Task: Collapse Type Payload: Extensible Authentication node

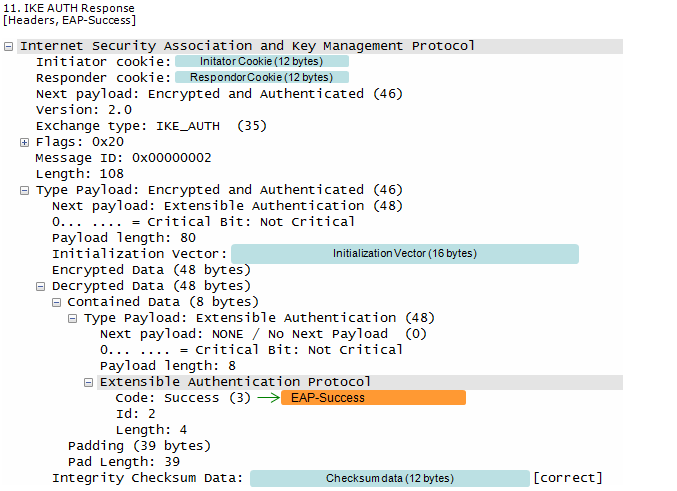Action: [73, 319]
